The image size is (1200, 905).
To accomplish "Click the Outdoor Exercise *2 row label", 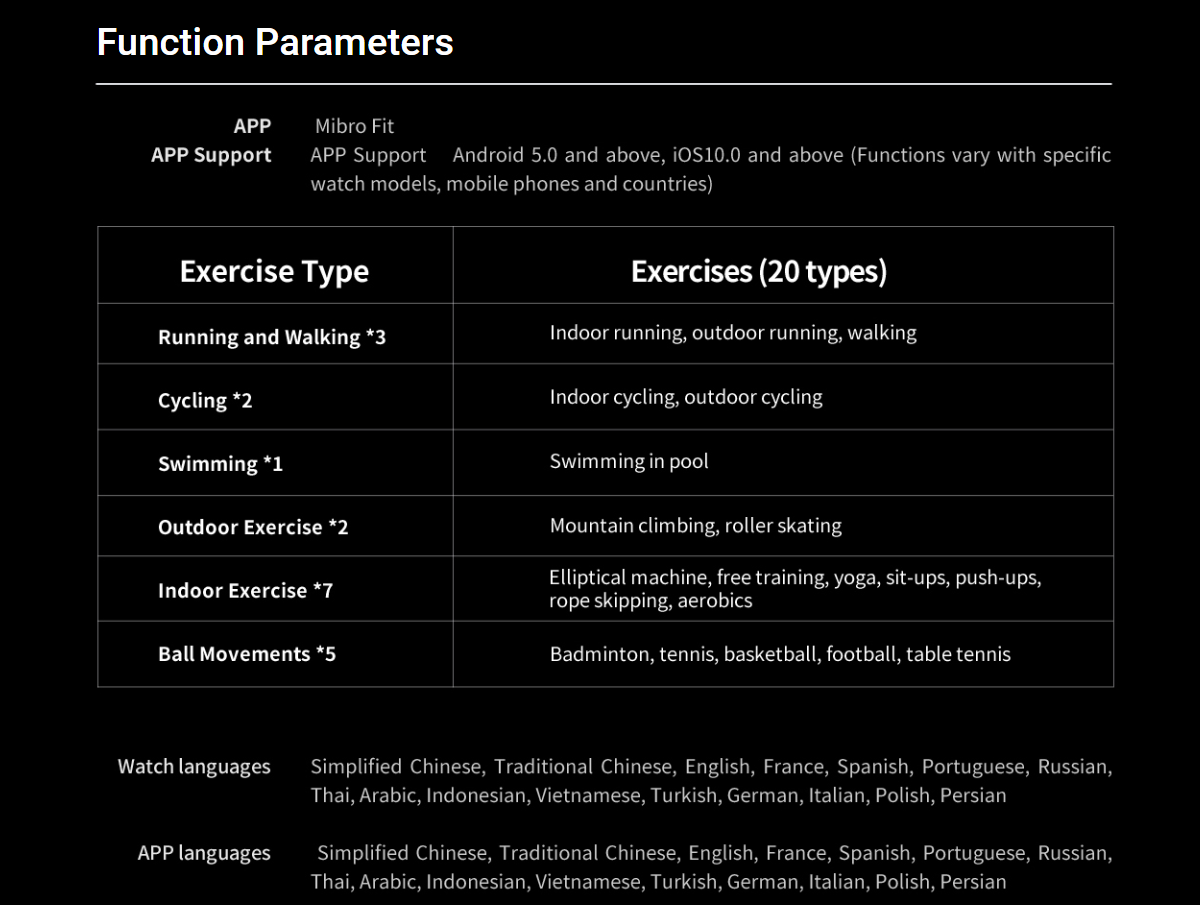I will [253, 527].
